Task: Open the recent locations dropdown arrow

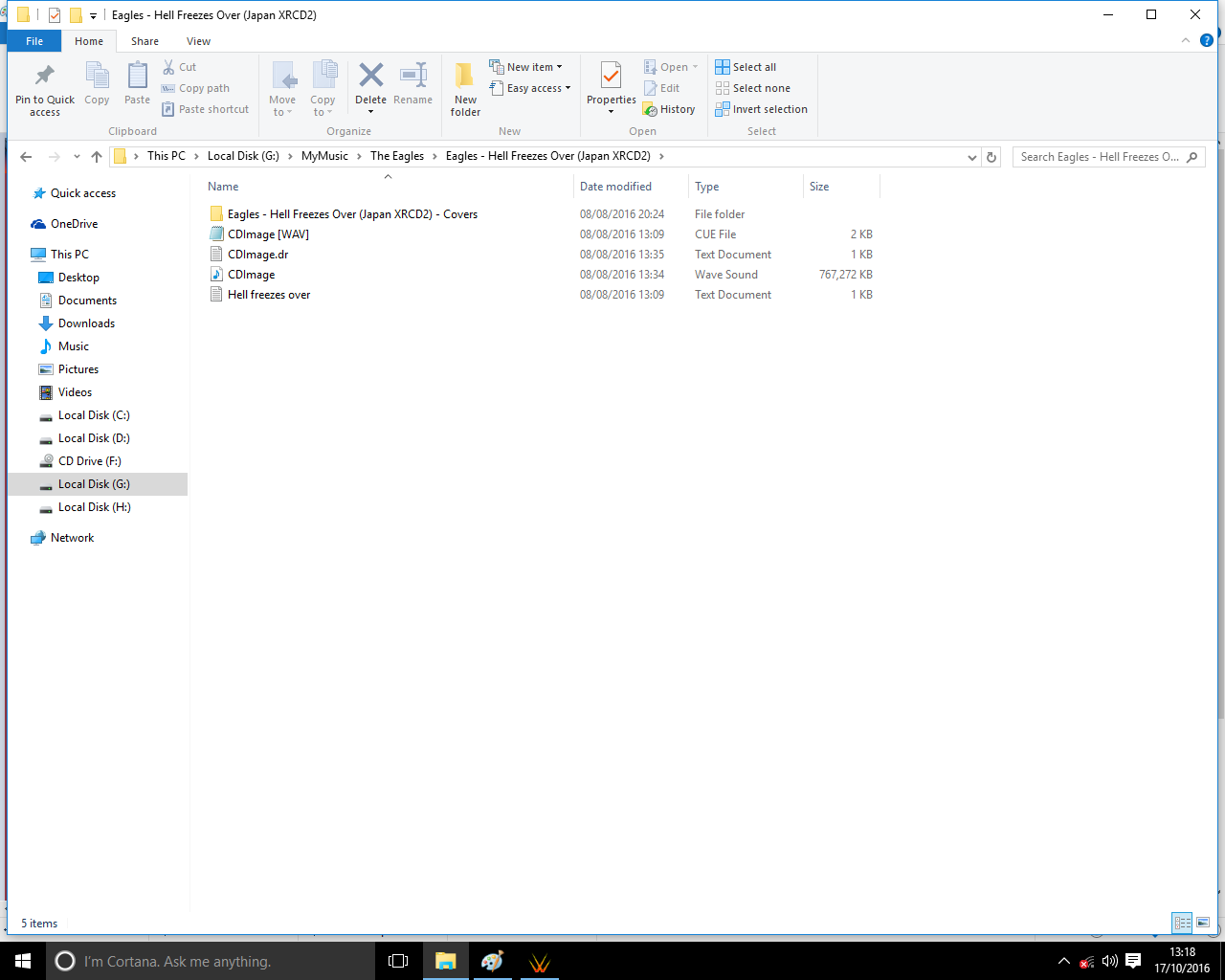Action: click(77, 157)
